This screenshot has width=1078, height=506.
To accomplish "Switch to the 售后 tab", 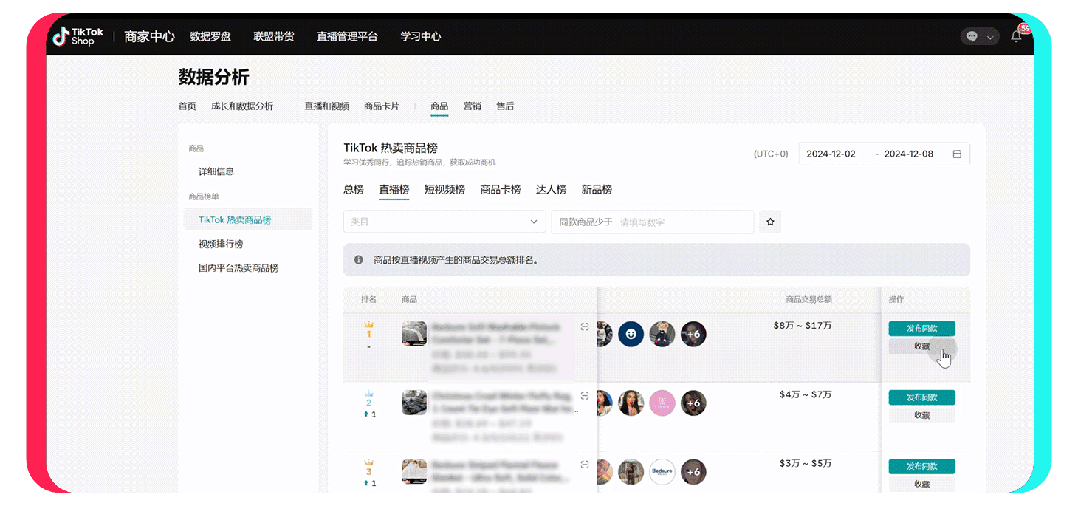I will point(505,106).
